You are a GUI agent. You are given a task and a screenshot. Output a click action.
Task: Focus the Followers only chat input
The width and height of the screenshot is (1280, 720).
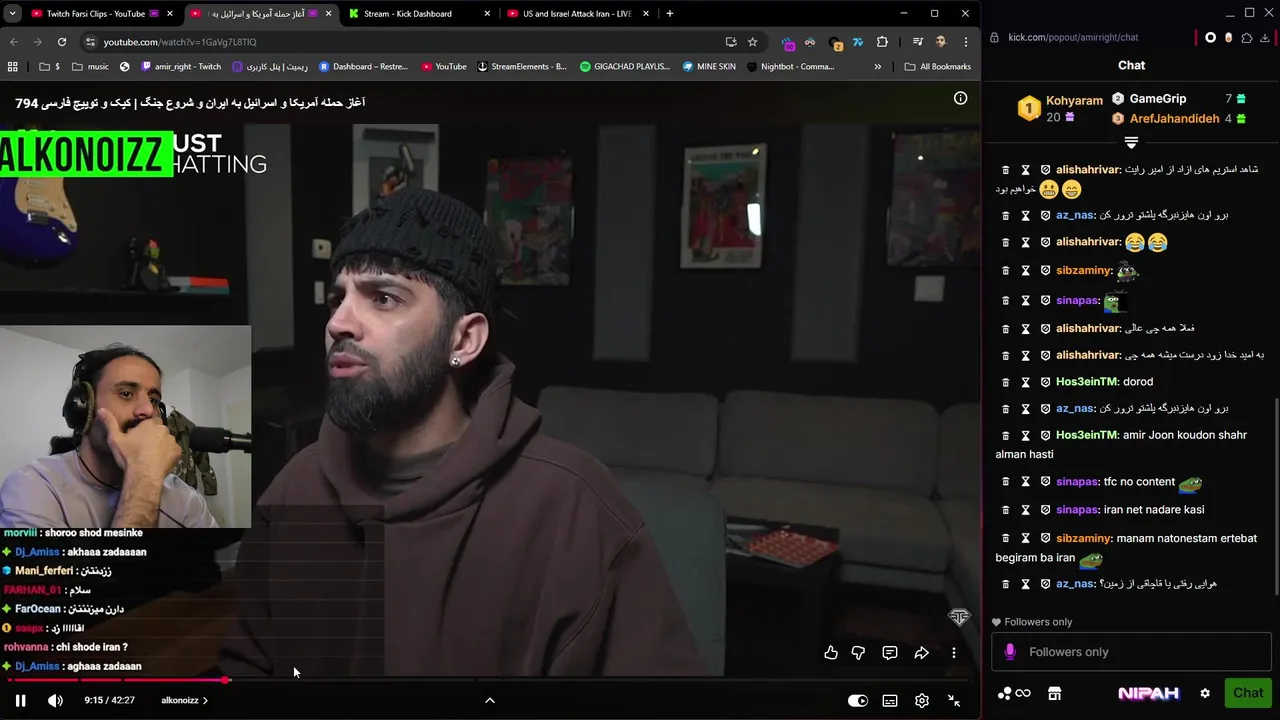(x=1131, y=652)
